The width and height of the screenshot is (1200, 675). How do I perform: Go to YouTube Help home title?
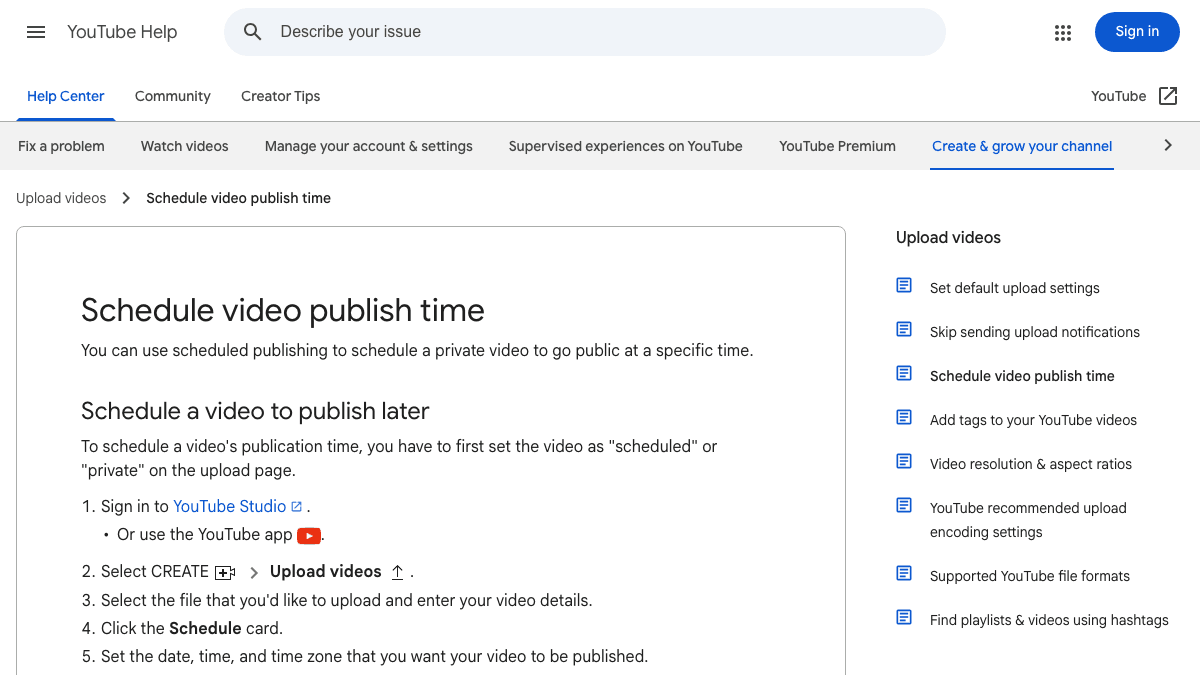point(122,32)
